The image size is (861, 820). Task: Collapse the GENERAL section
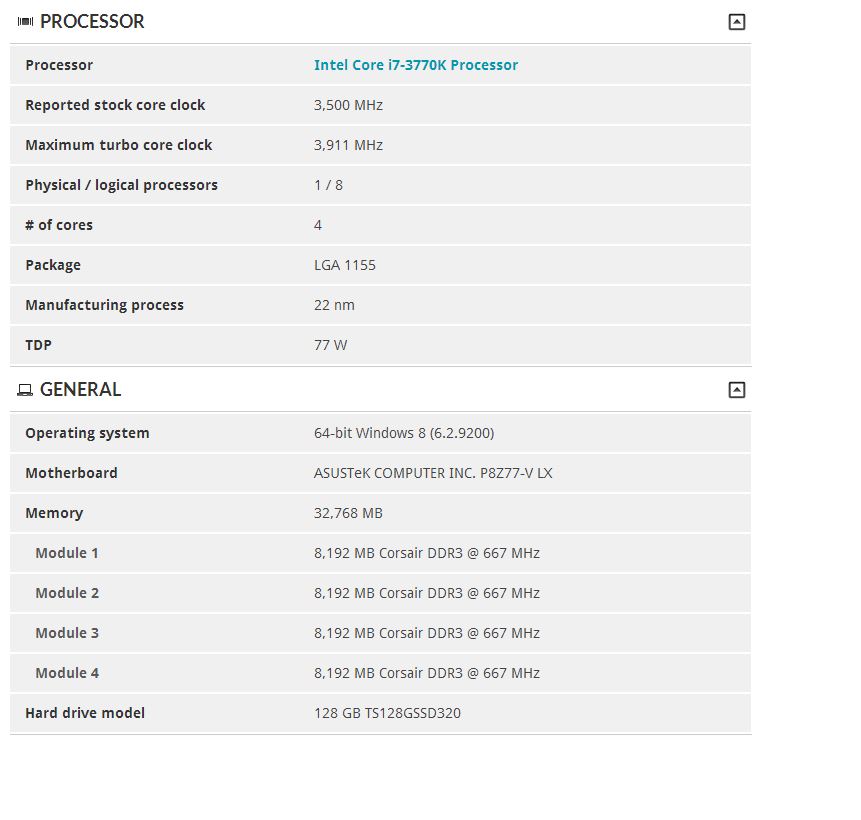pyautogui.click(x=736, y=390)
